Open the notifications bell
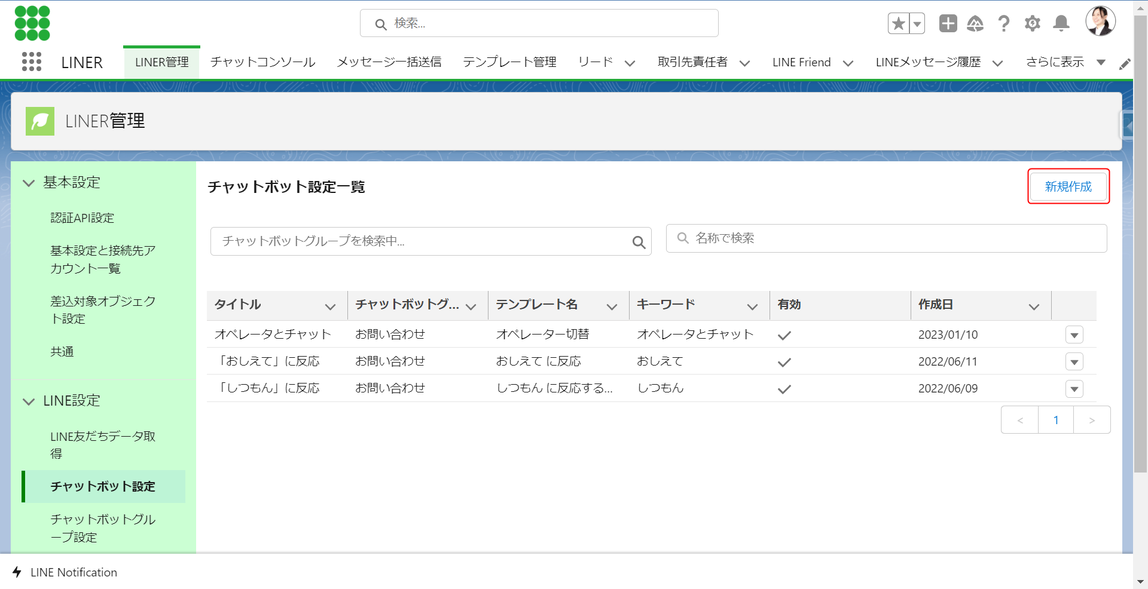 tap(1061, 23)
